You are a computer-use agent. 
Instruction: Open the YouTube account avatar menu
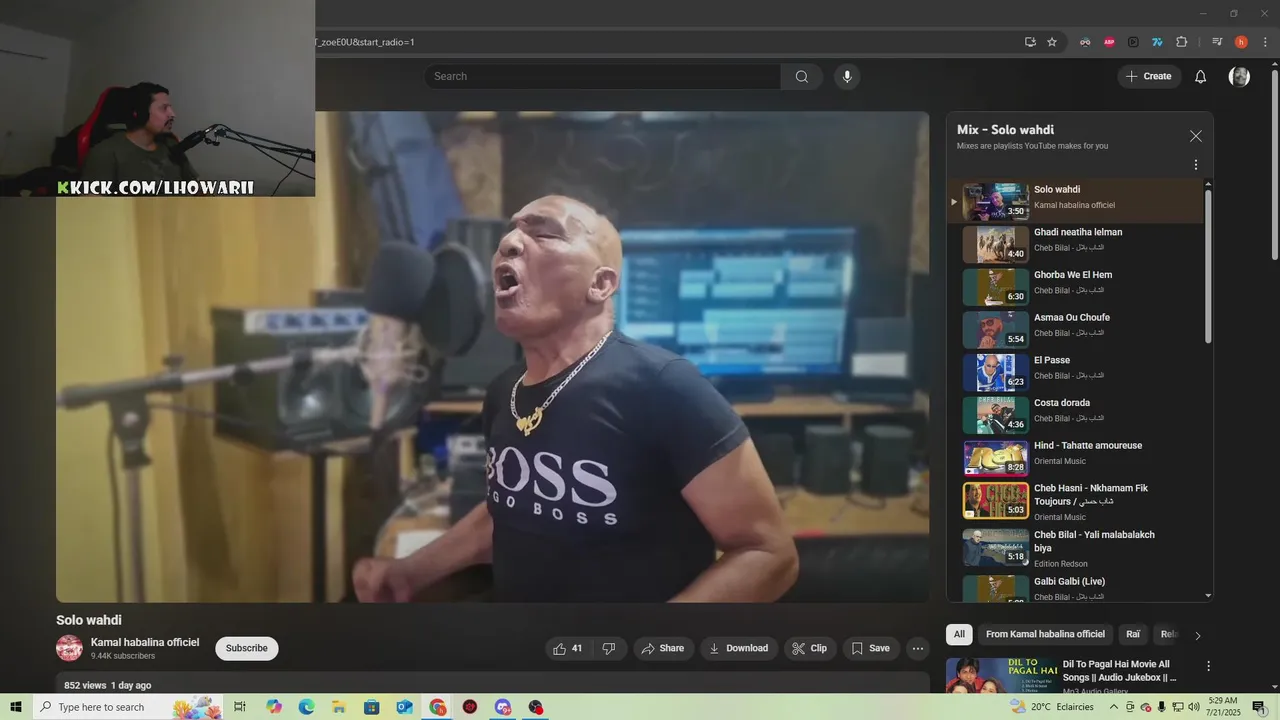point(1239,77)
